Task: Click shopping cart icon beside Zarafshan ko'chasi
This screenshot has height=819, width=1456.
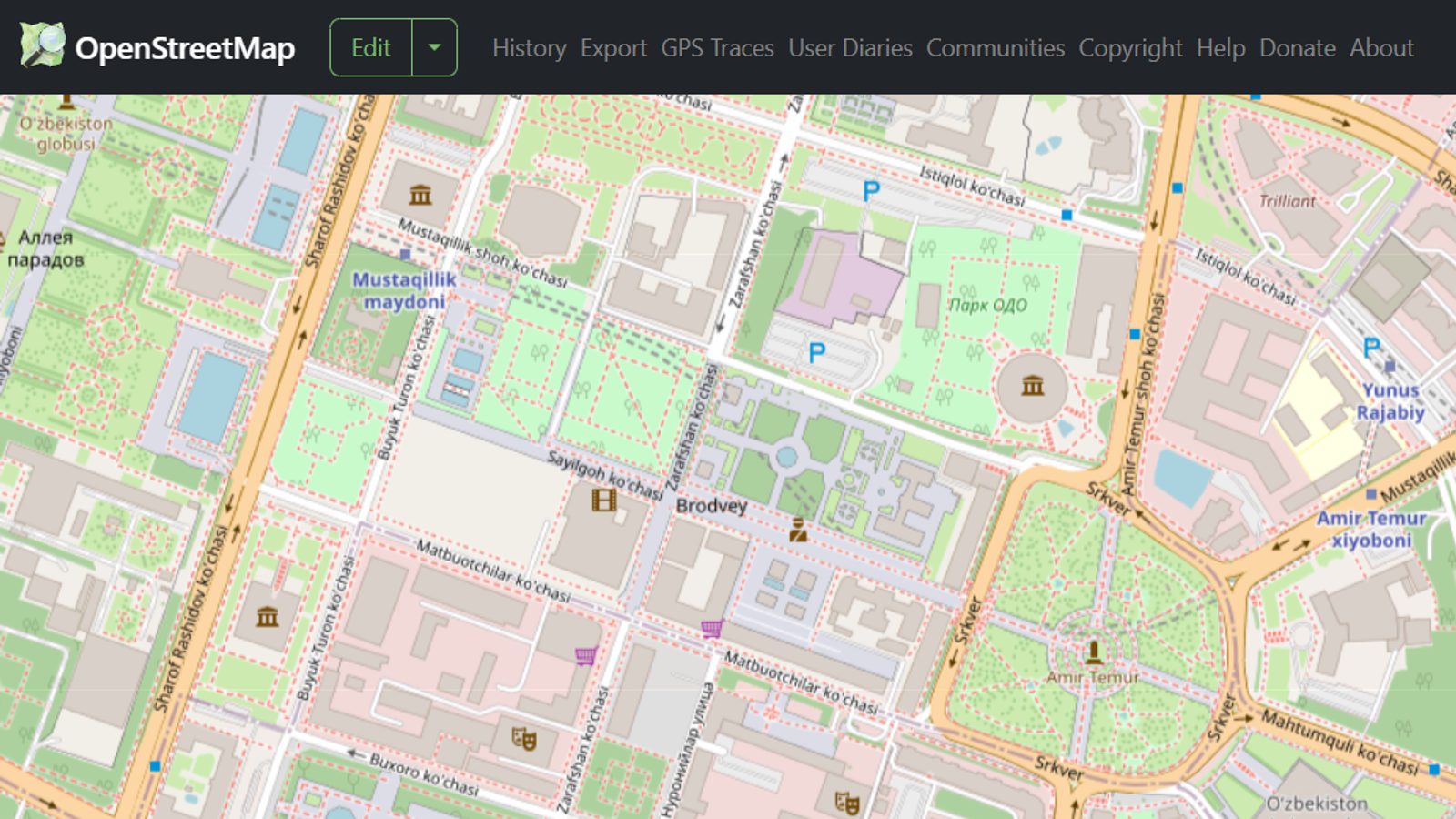Action: click(x=586, y=655)
